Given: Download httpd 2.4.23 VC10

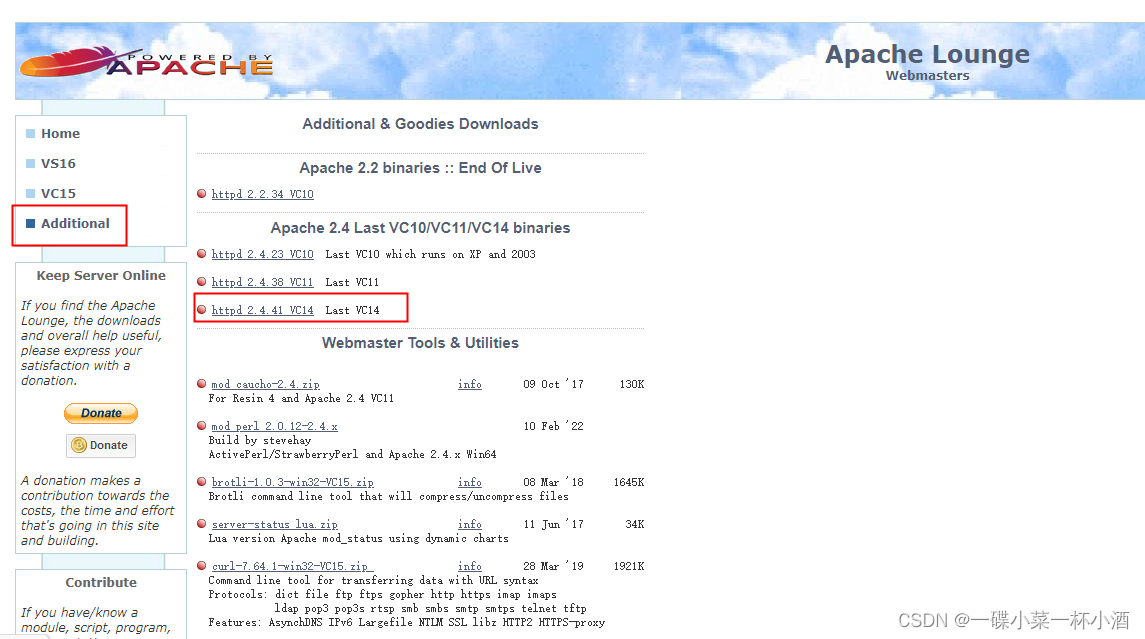Looking at the screenshot, I should pyautogui.click(x=261, y=254).
